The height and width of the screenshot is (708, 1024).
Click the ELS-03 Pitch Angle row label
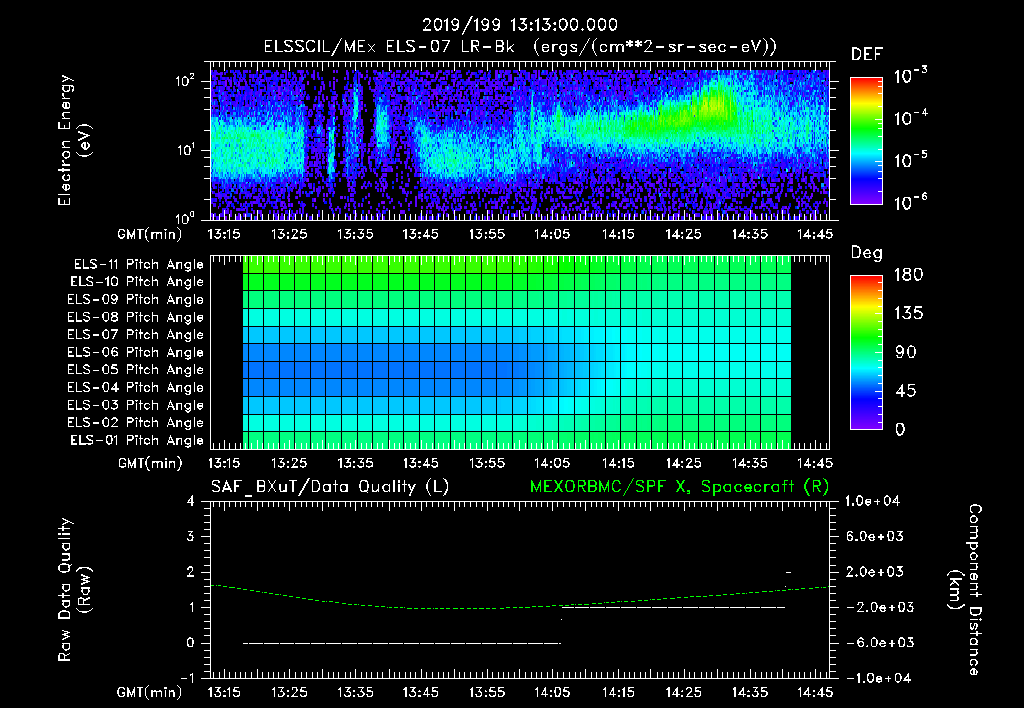click(x=135, y=405)
